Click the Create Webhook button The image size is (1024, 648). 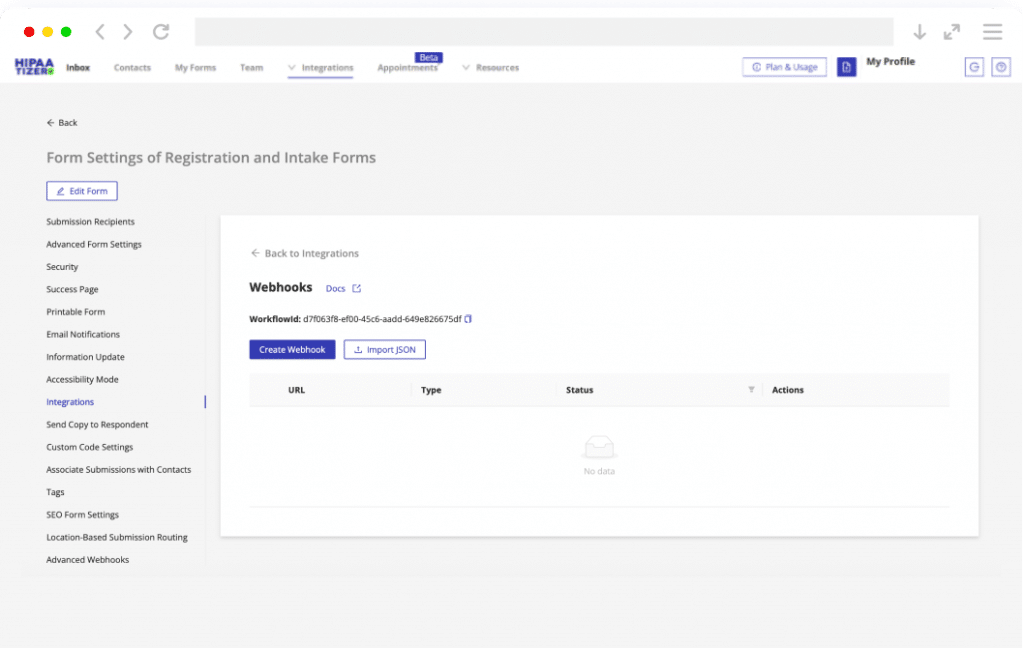click(292, 349)
